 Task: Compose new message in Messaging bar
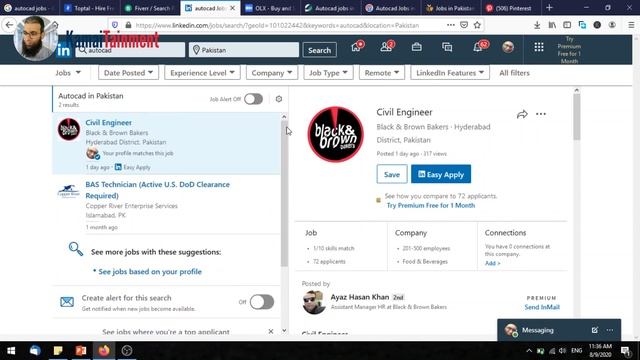[x=595, y=330]
